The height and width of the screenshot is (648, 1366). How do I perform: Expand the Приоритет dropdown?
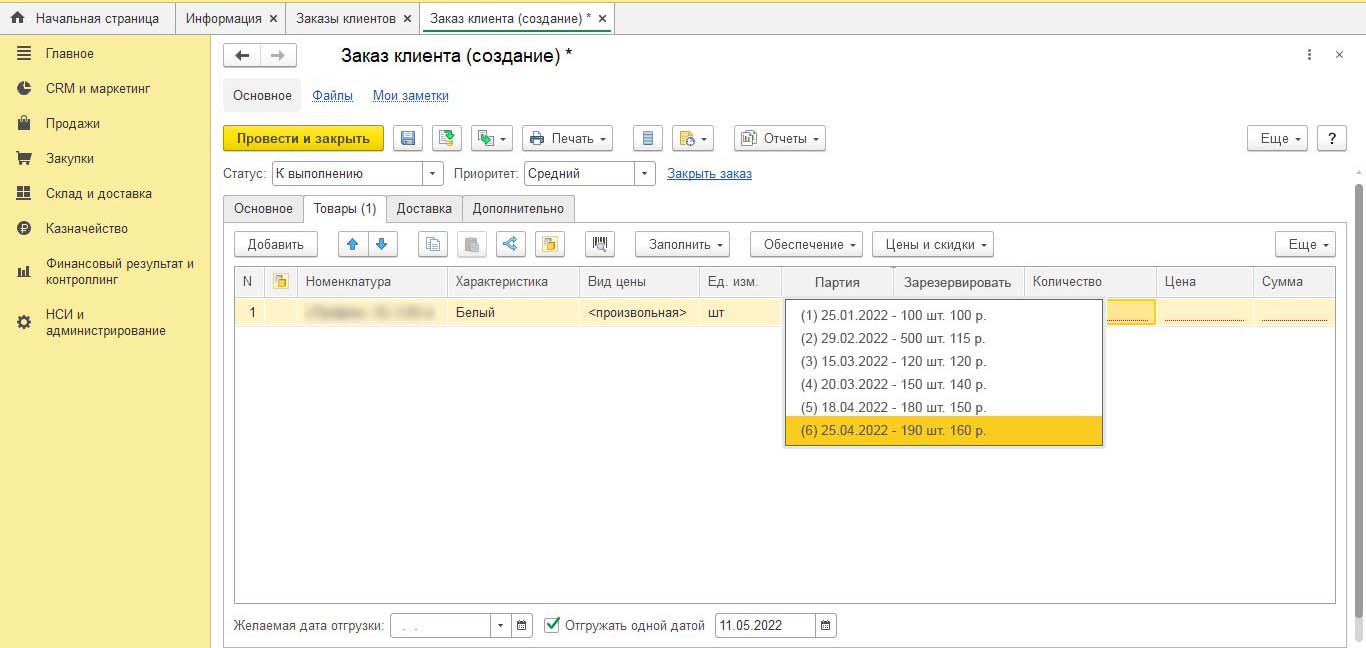(x=645, y=174)
